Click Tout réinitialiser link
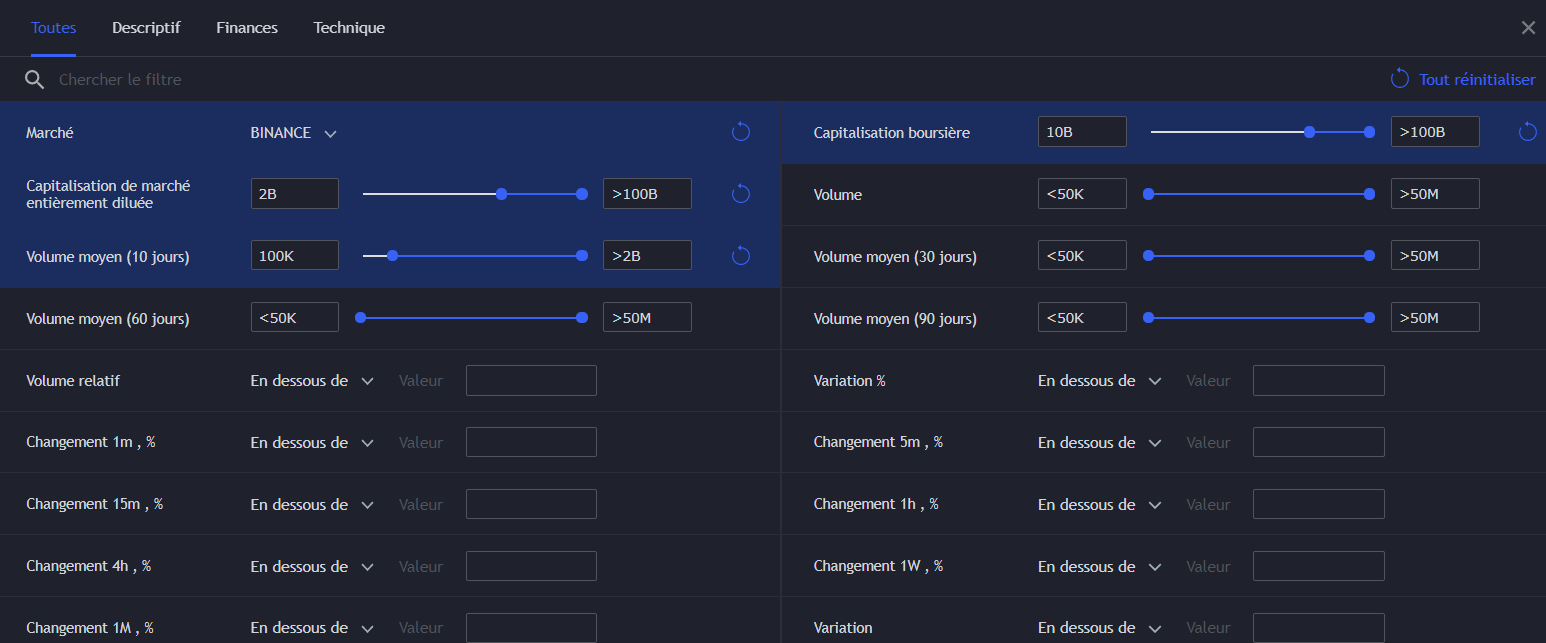 click(1477, 80)
